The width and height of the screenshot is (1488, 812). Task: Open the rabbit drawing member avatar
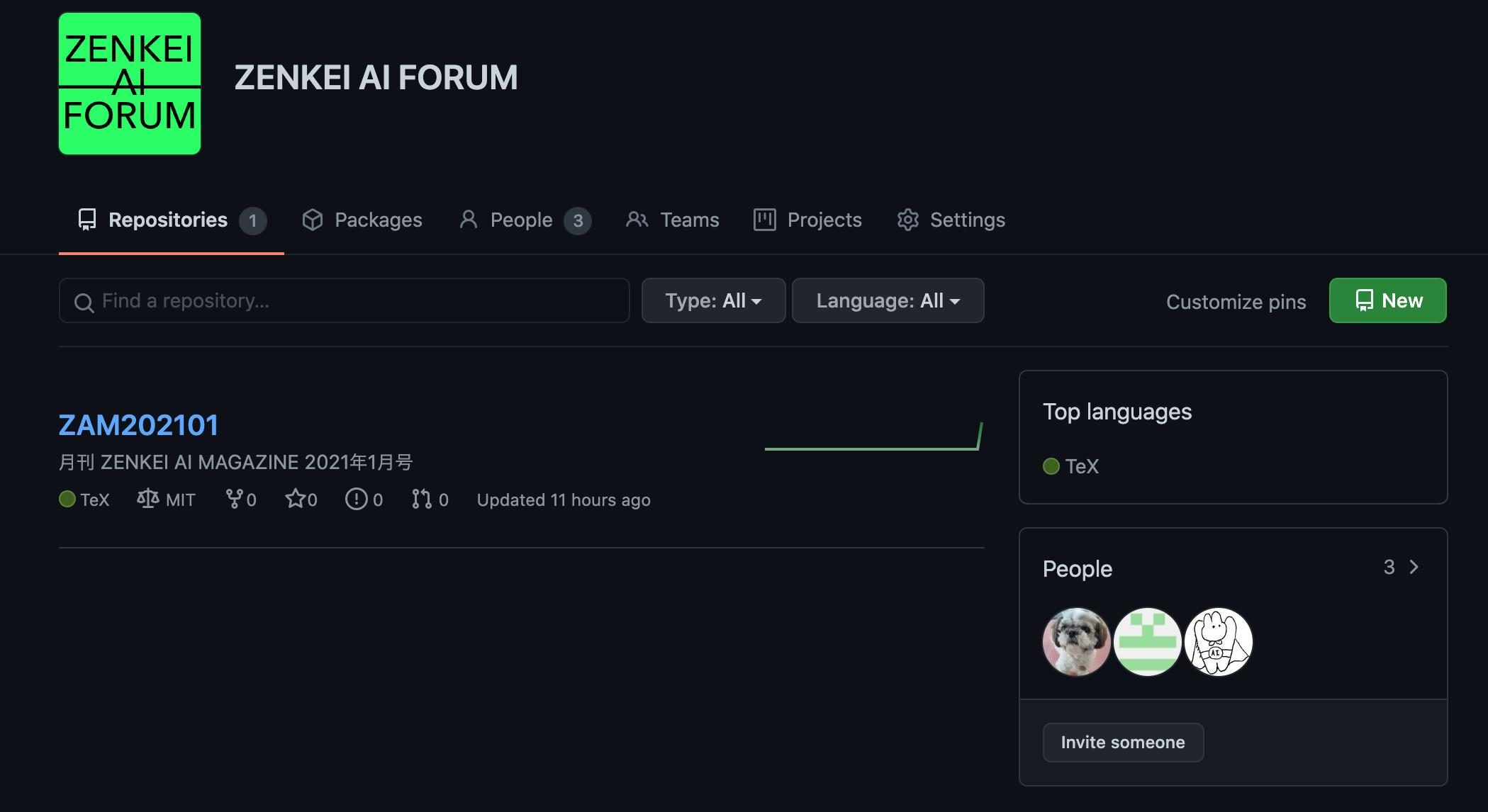(x=1219, y=642)
